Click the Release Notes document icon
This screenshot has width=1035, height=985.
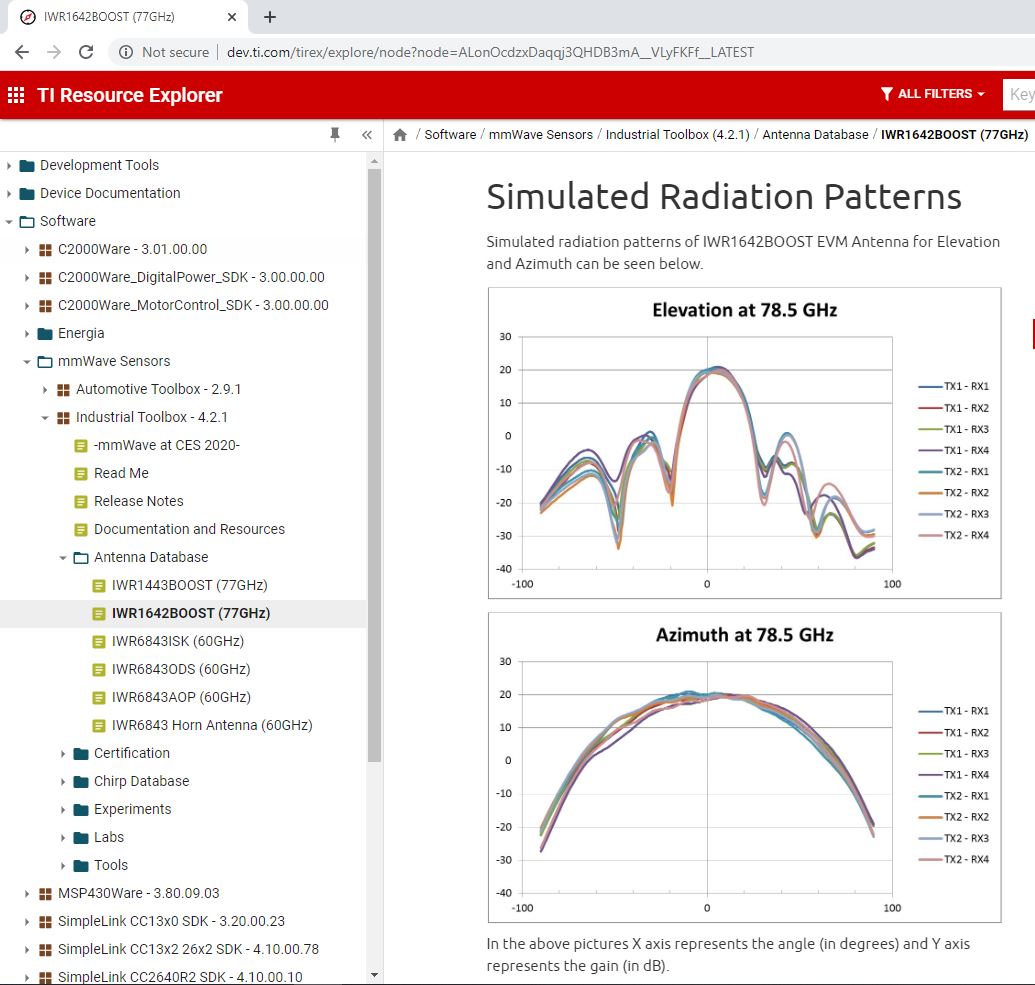[81, 502]
